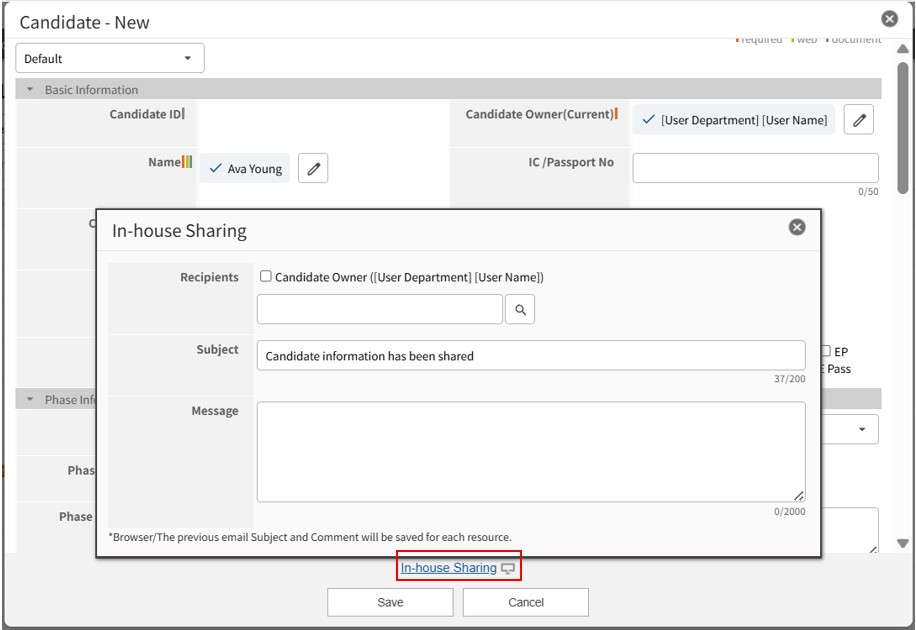Viewport: 916px width, 630px height.
Task: Click into the Message text area
Action: click(x=530, y=452)
